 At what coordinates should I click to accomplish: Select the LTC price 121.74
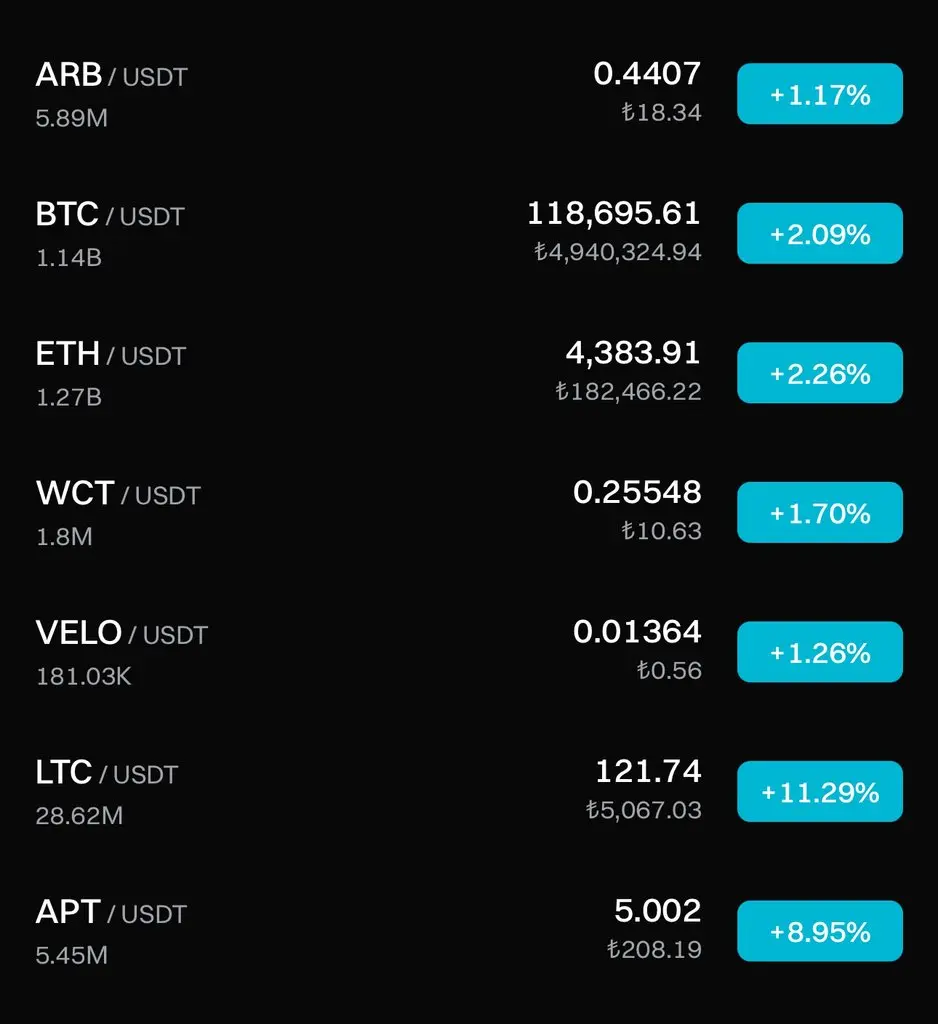[x=648, y=771]
